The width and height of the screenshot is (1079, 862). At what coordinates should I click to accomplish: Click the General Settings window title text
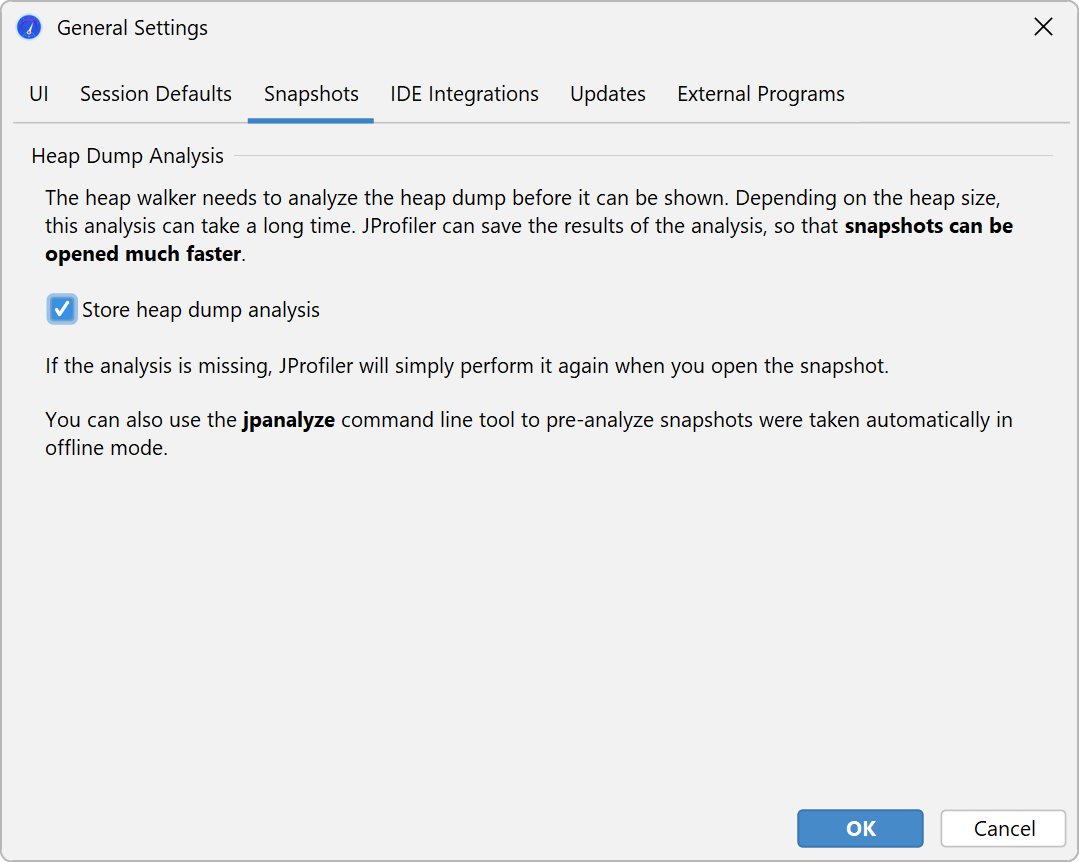click(132, 28)
